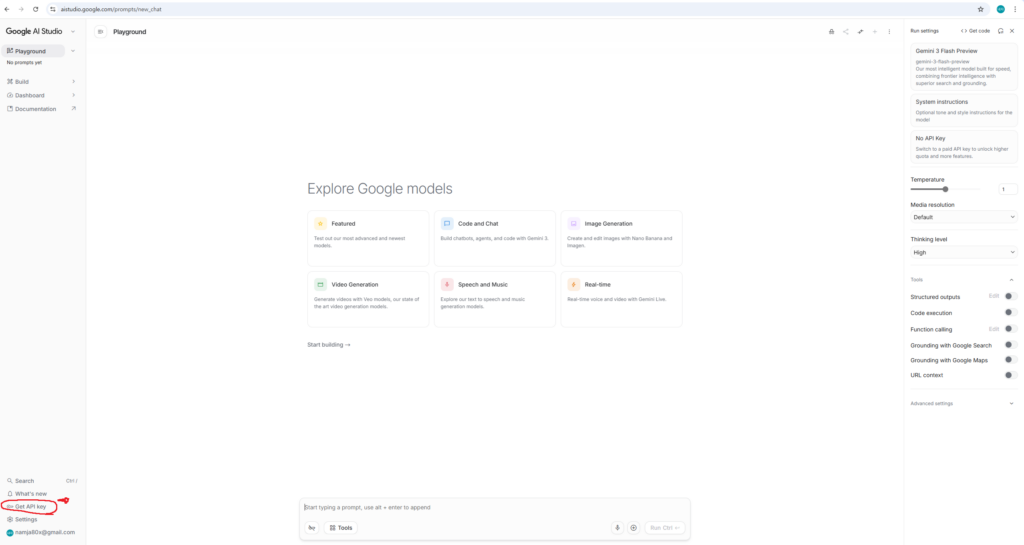The height and width of the screenshot is (545, 1024).
Task: Click the reset settings icon next to Get code
Action: pos(1000,31)
